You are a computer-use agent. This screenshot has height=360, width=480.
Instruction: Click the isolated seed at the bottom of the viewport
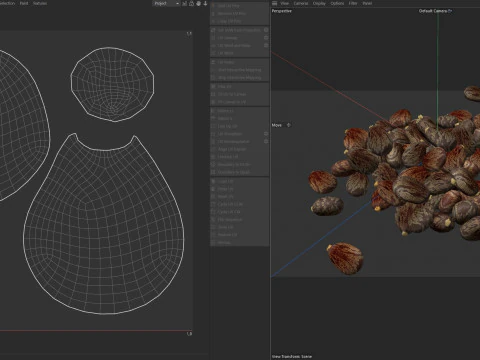345,258
